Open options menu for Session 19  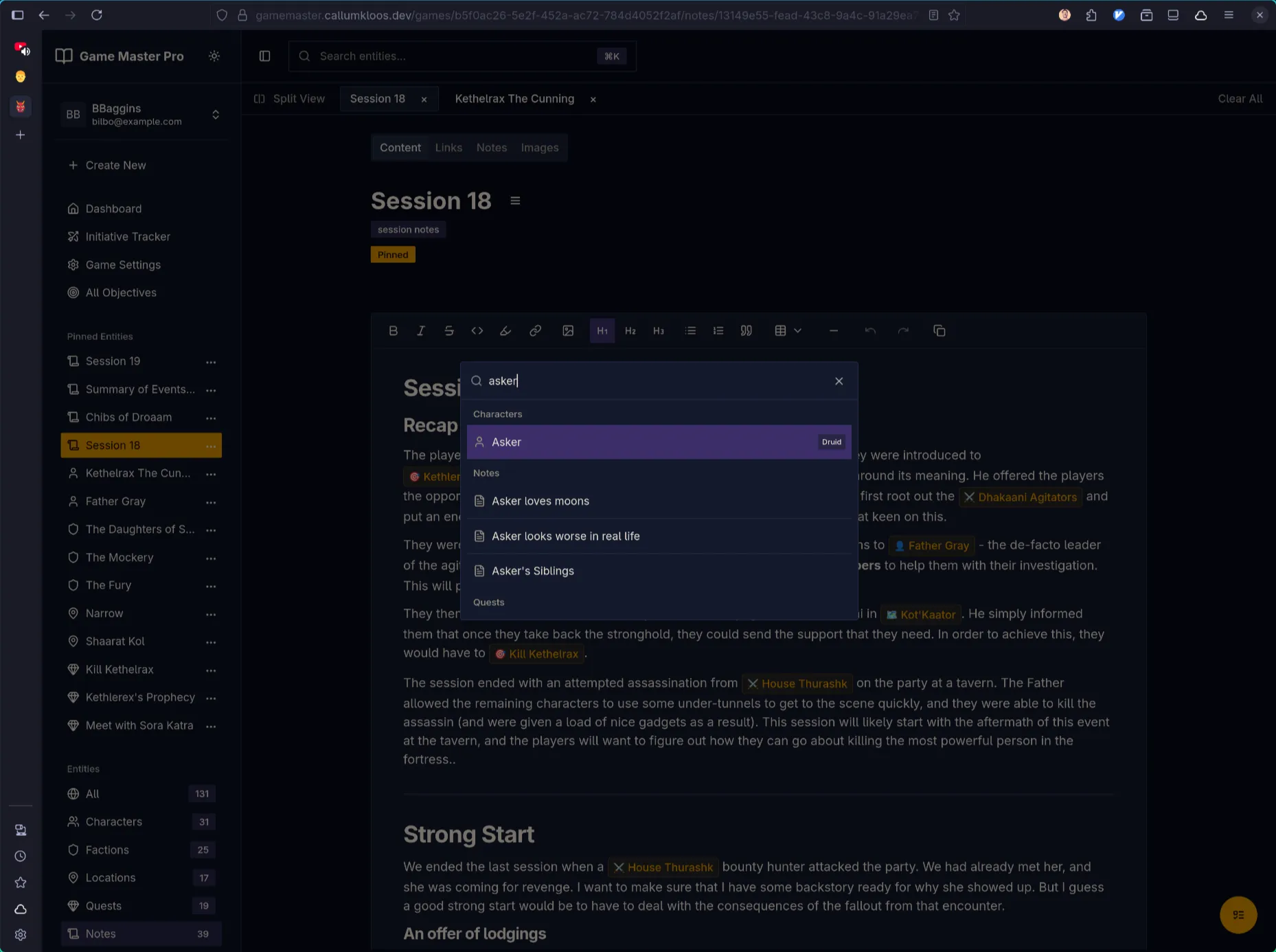click(211, 362)
